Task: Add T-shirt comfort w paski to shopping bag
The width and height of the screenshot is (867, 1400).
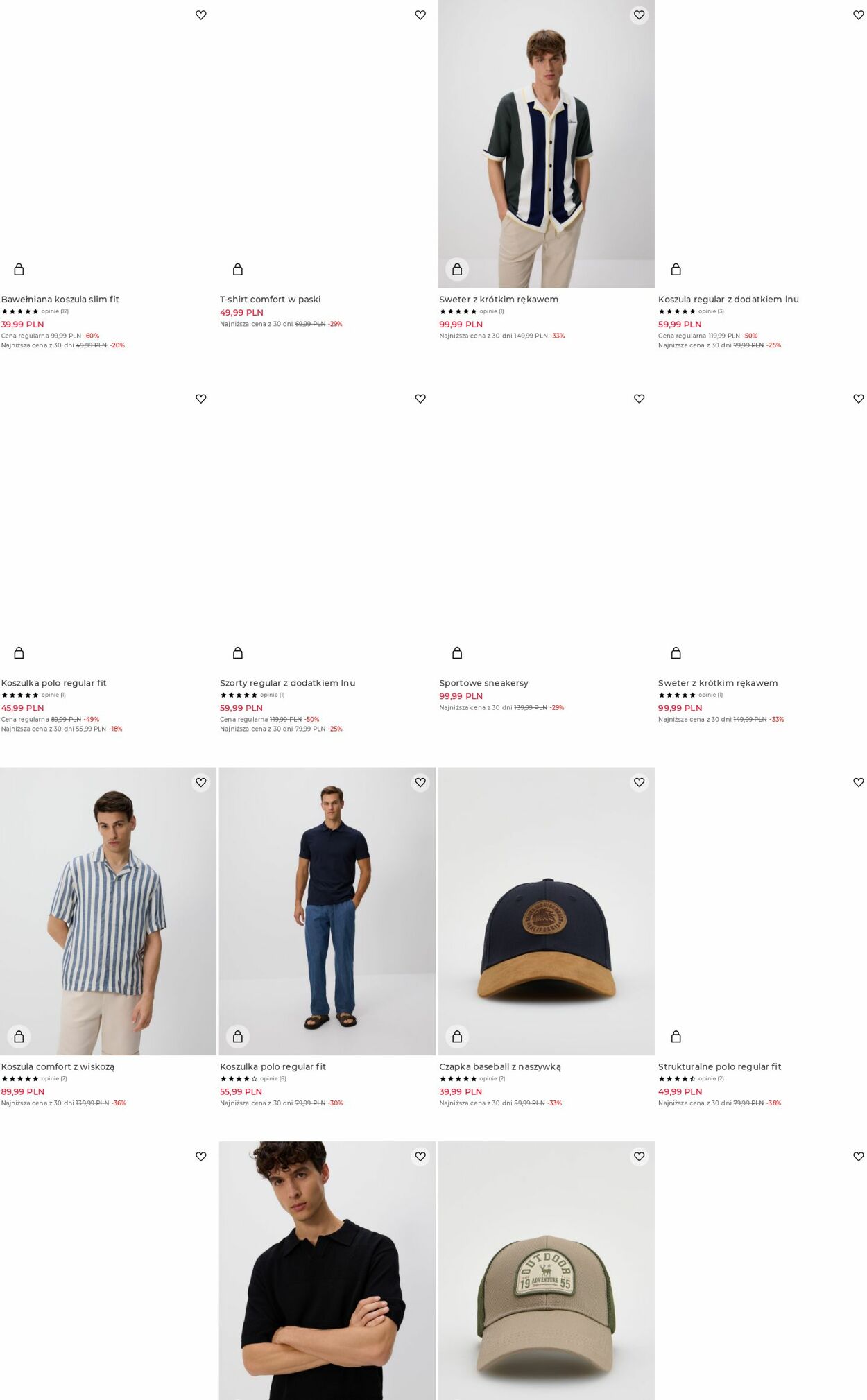Action: (238, 269)
